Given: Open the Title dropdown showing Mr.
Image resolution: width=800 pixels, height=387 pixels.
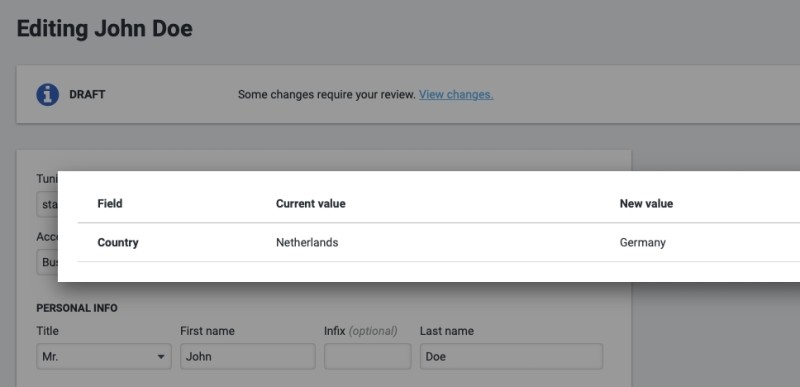Looking at the screenshot, I should [x=104, y=356].
